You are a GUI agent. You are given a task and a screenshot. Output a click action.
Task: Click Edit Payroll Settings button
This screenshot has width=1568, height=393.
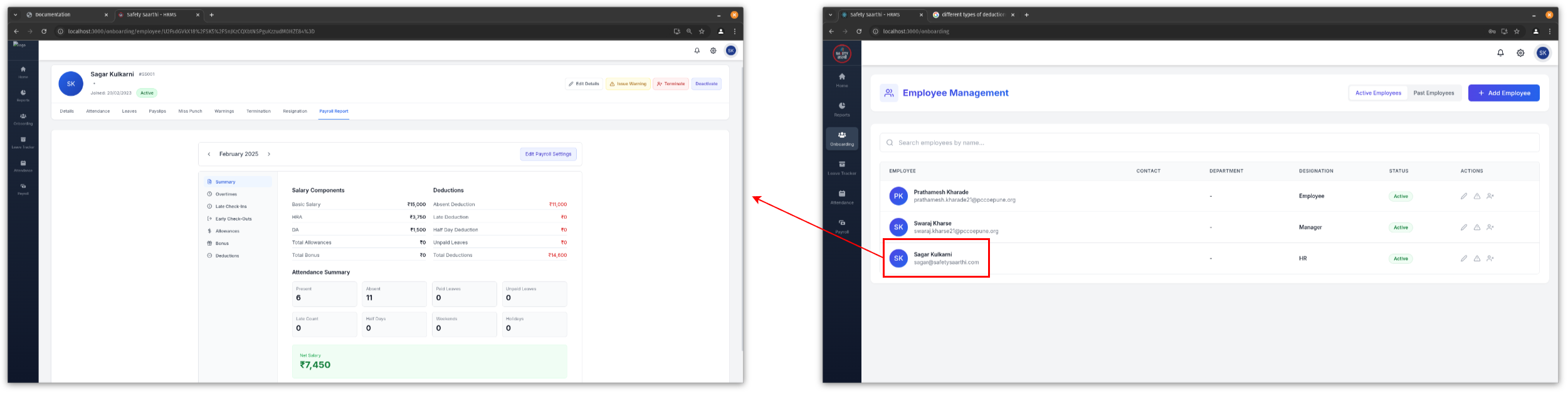(x=548, y=154)
